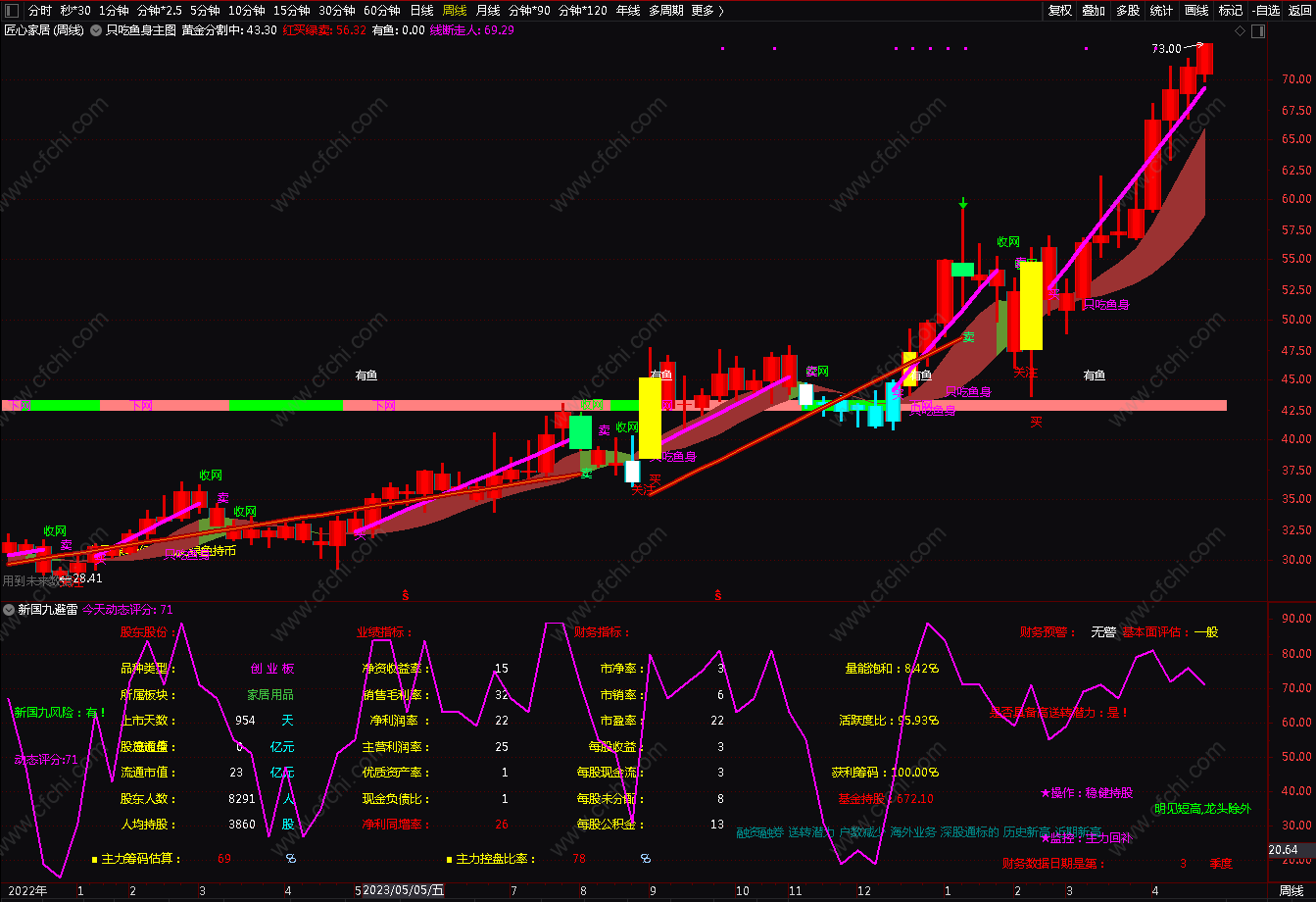Click the 2023/05/05/五 date label on timeline
Image resolution: width=1316 pixels, height=902 pixels.
402,890
